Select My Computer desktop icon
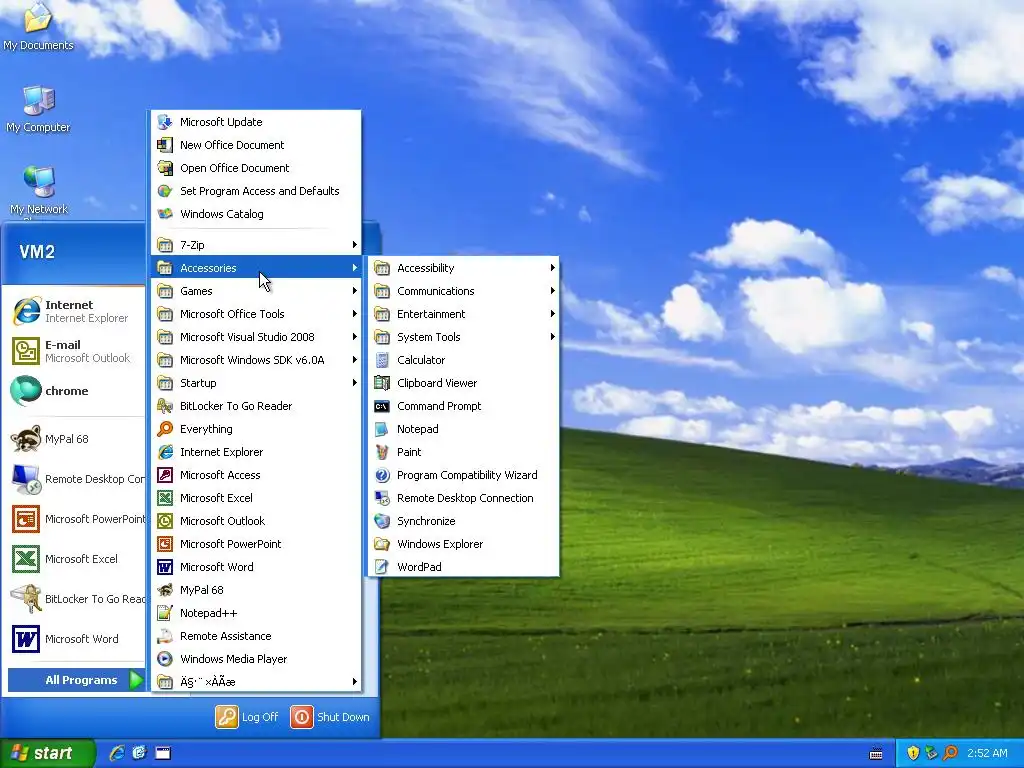This screenshot has width=1024, height=768. pyautogui.click(x=38, y=108)
